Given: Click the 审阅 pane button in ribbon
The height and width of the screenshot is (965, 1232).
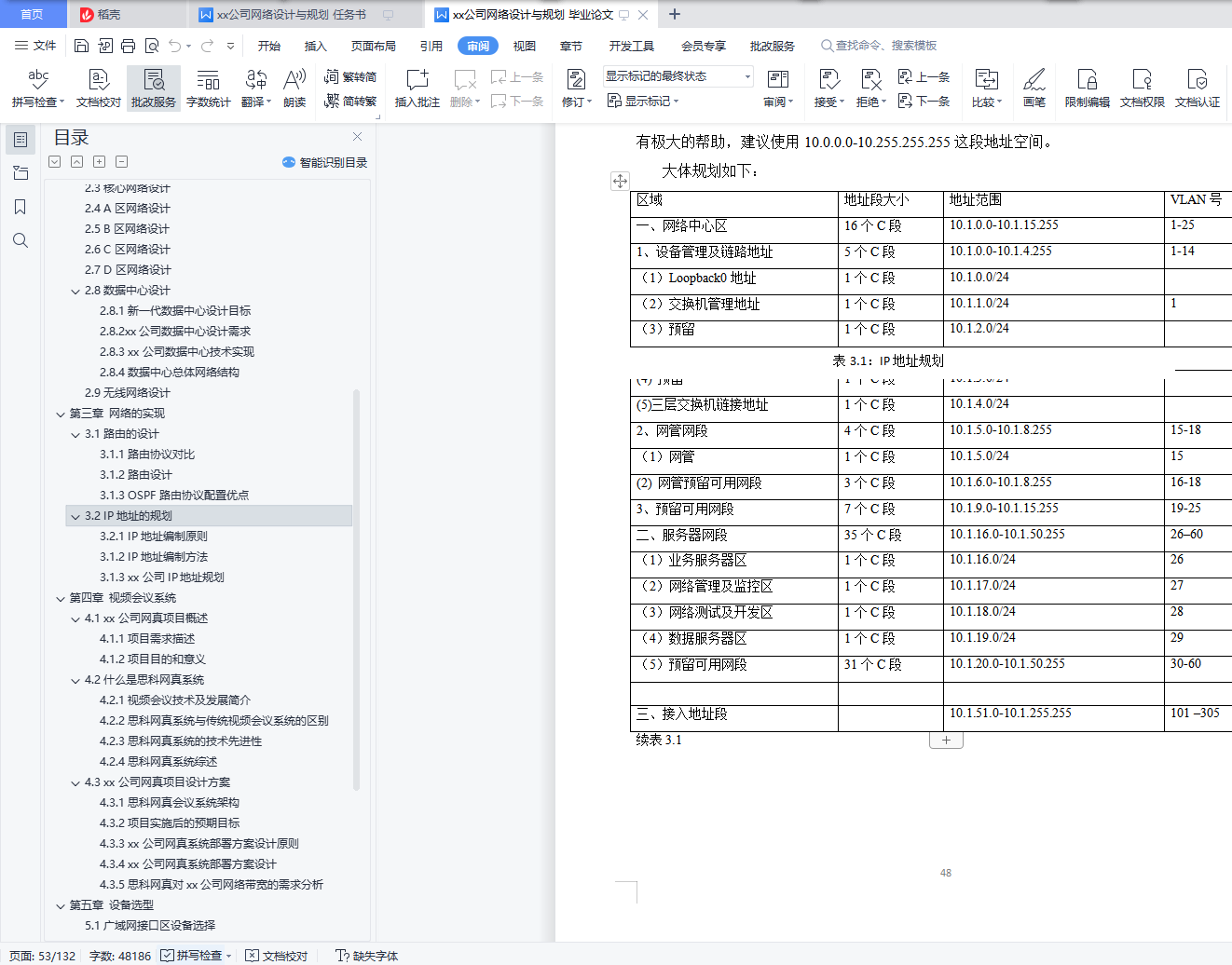Looking at the screenshot, I should (778, 88).
